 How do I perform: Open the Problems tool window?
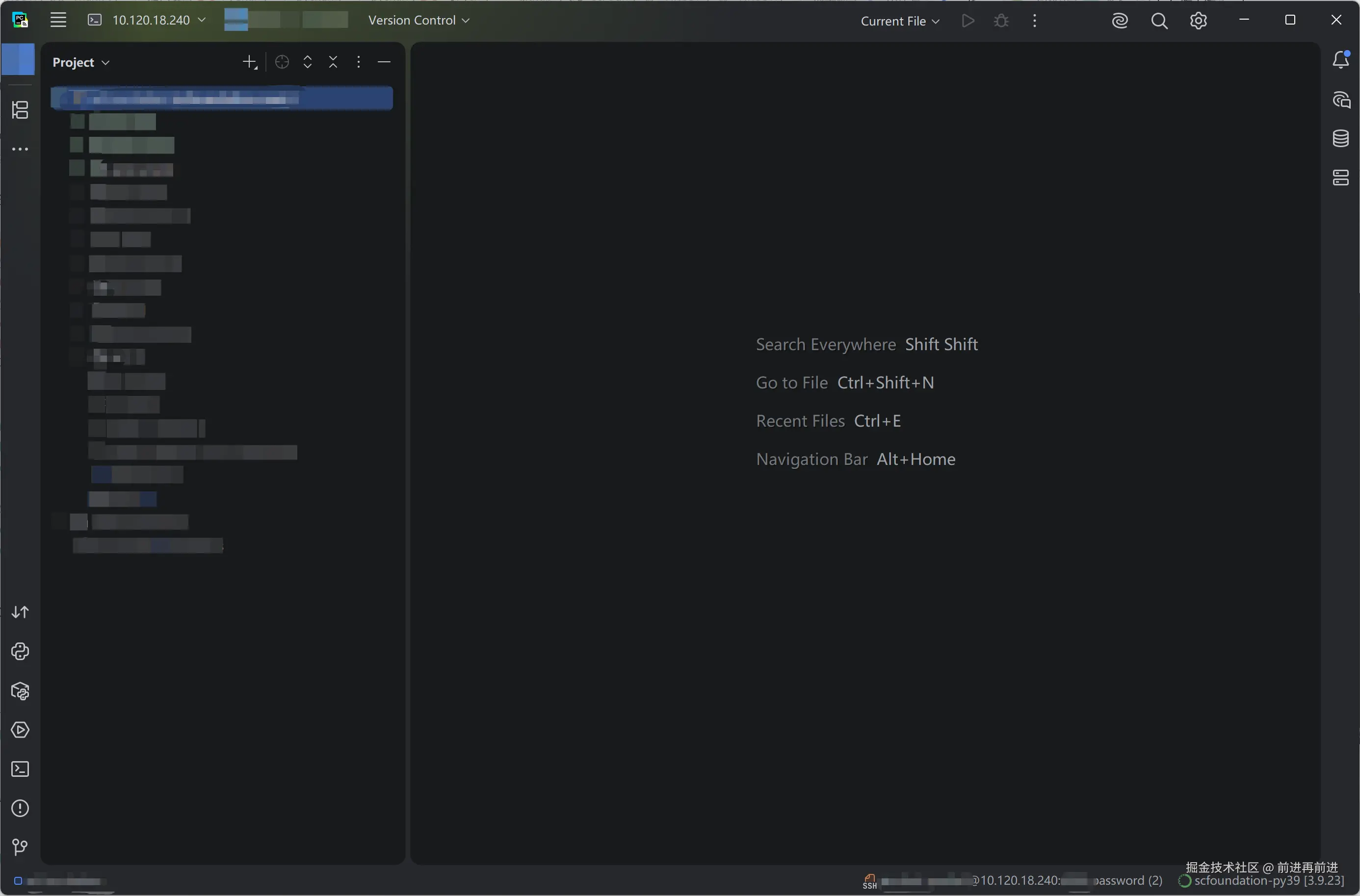20,808
